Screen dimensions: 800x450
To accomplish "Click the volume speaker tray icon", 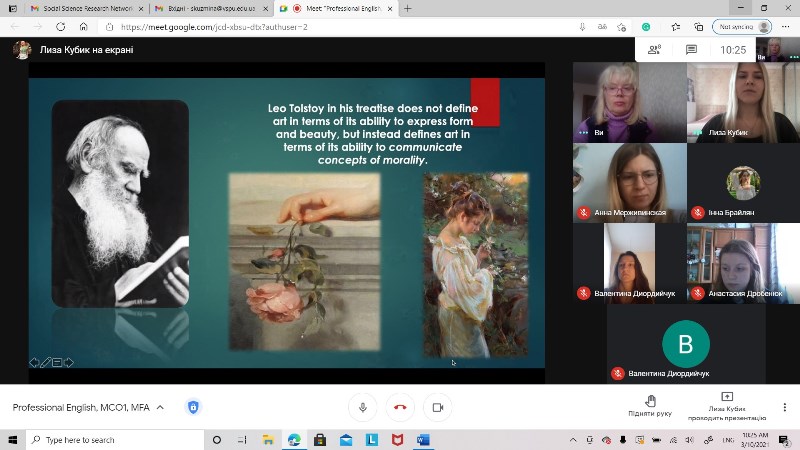I will [690, 440].
